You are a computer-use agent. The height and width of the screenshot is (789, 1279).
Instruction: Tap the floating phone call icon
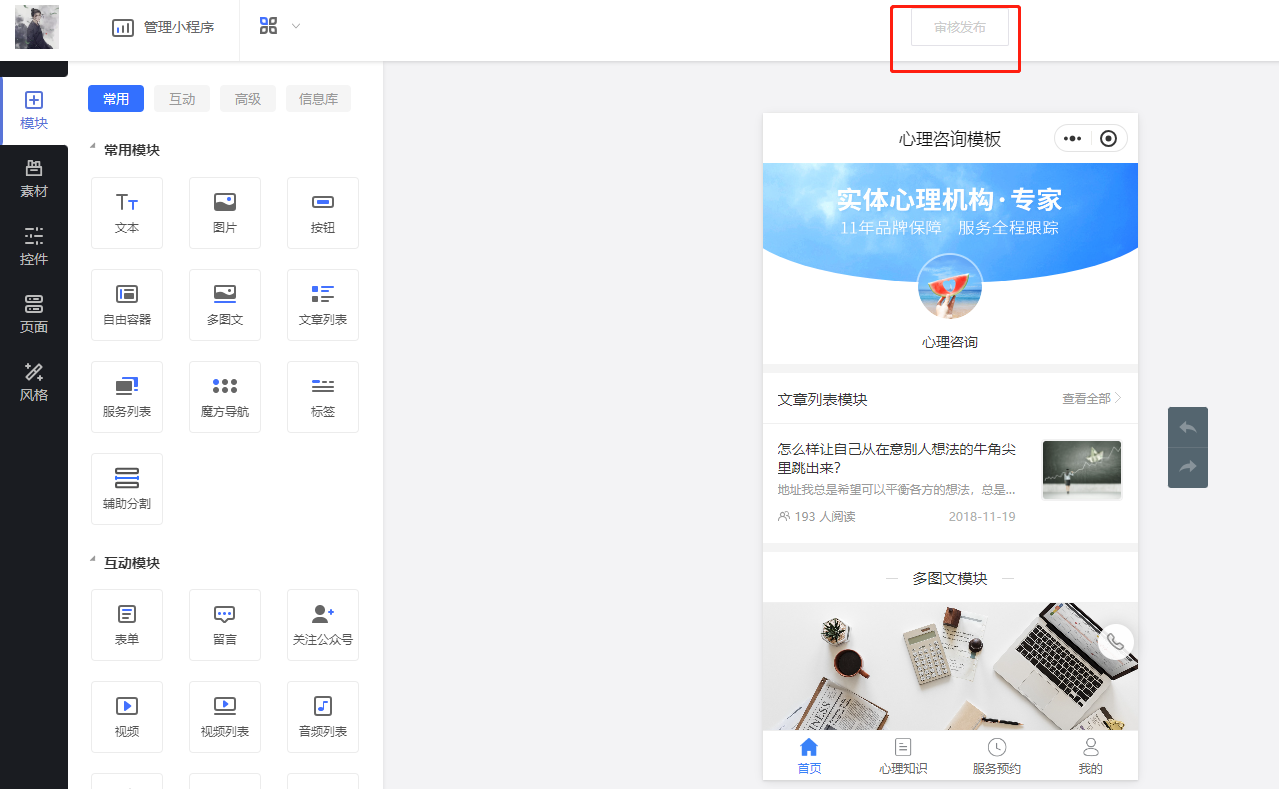(x=1116, y=642)
